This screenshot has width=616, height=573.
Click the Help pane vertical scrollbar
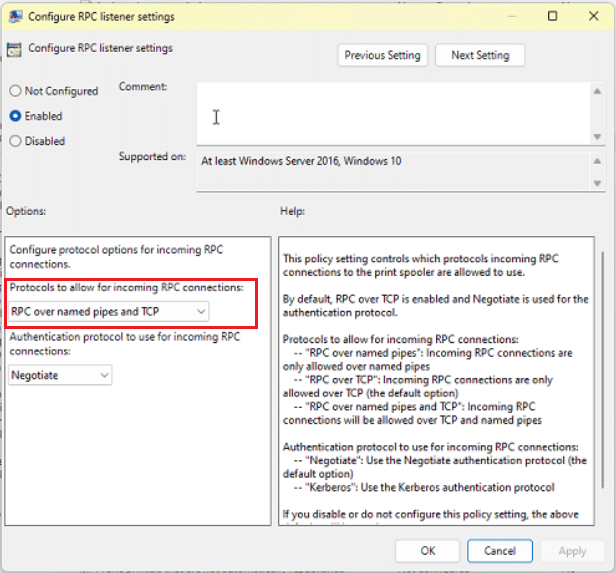[x=603, y=369]
